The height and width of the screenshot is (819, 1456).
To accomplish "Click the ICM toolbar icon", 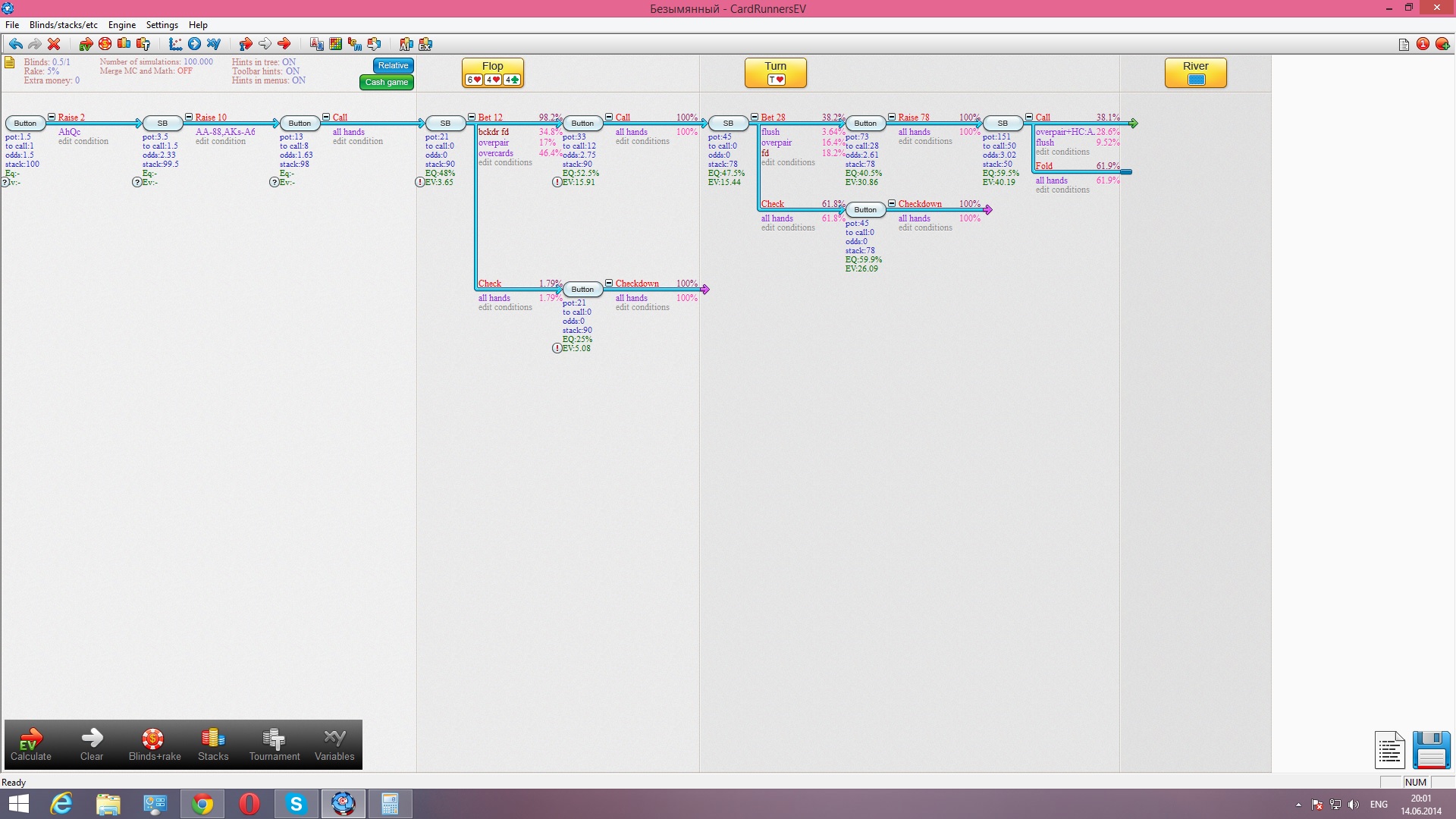I will tap(354, 44).
